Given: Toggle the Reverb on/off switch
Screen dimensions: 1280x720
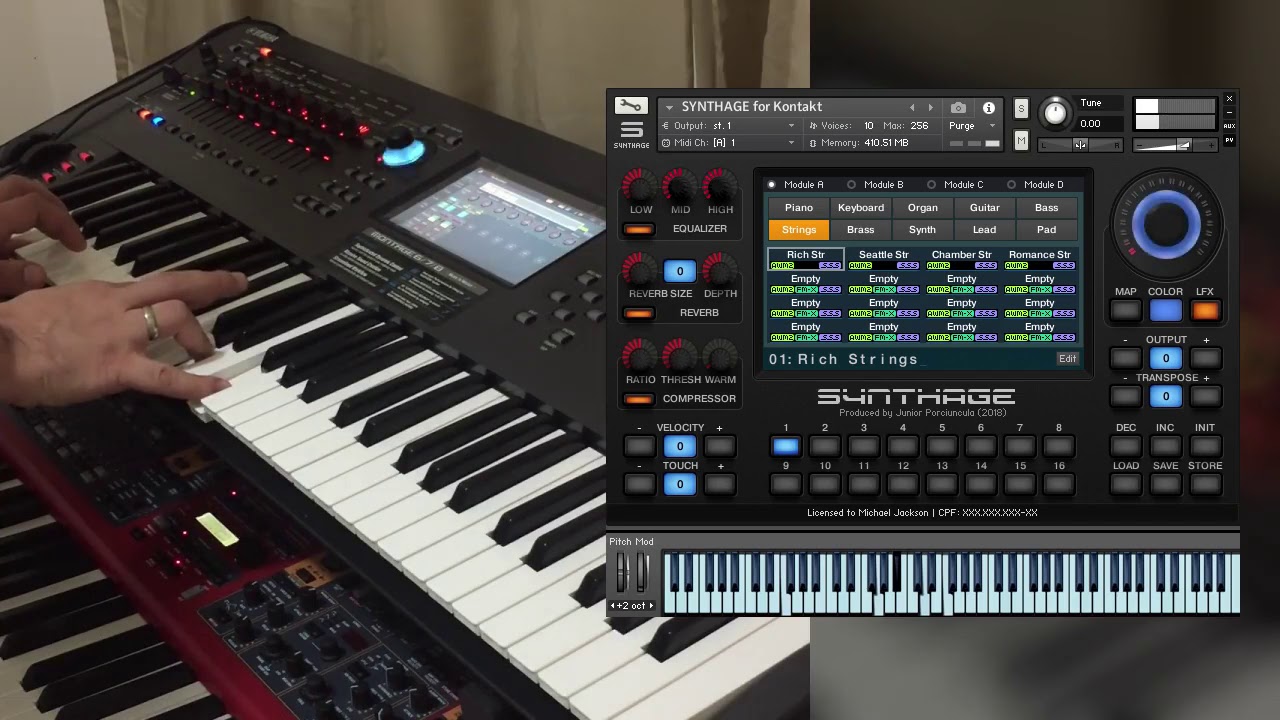Looking at the screenshot, I should coord(638,314).
